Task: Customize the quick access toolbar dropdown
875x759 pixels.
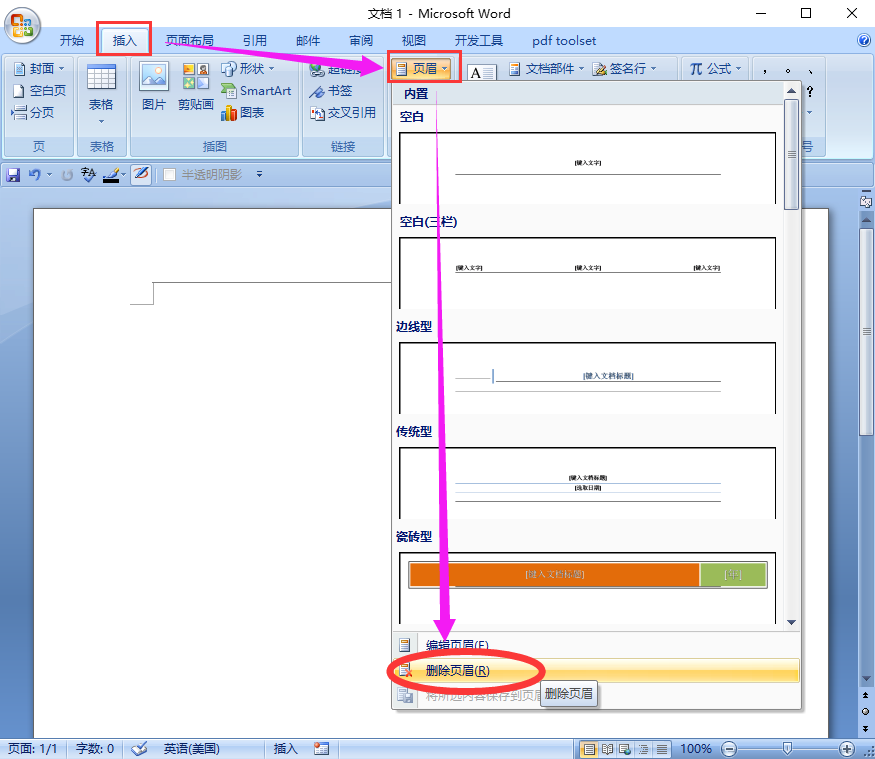Action: 259,175
